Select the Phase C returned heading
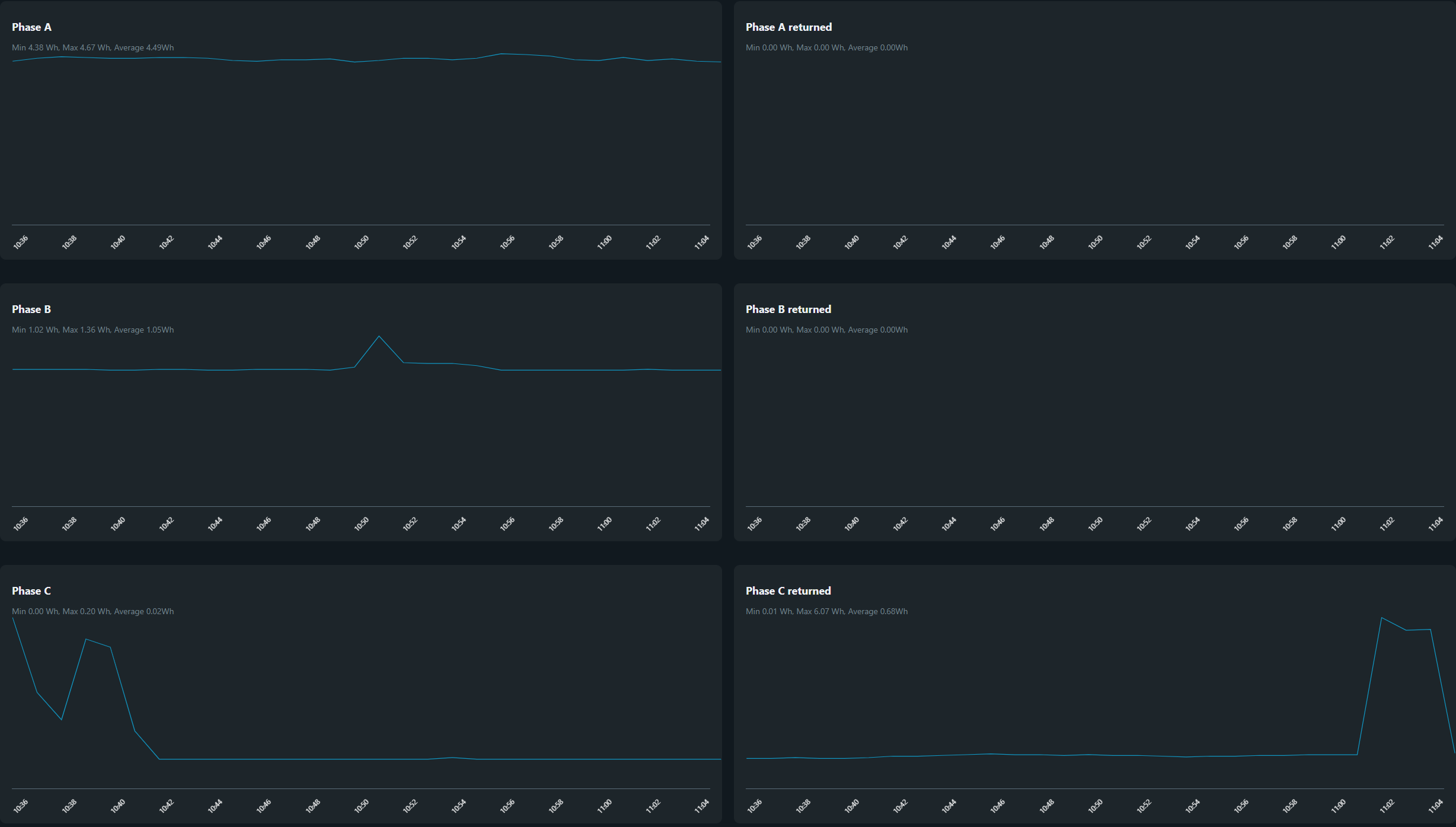This screenshot has width=1456, height=827. pyautogui.click(x=788, y=591)
